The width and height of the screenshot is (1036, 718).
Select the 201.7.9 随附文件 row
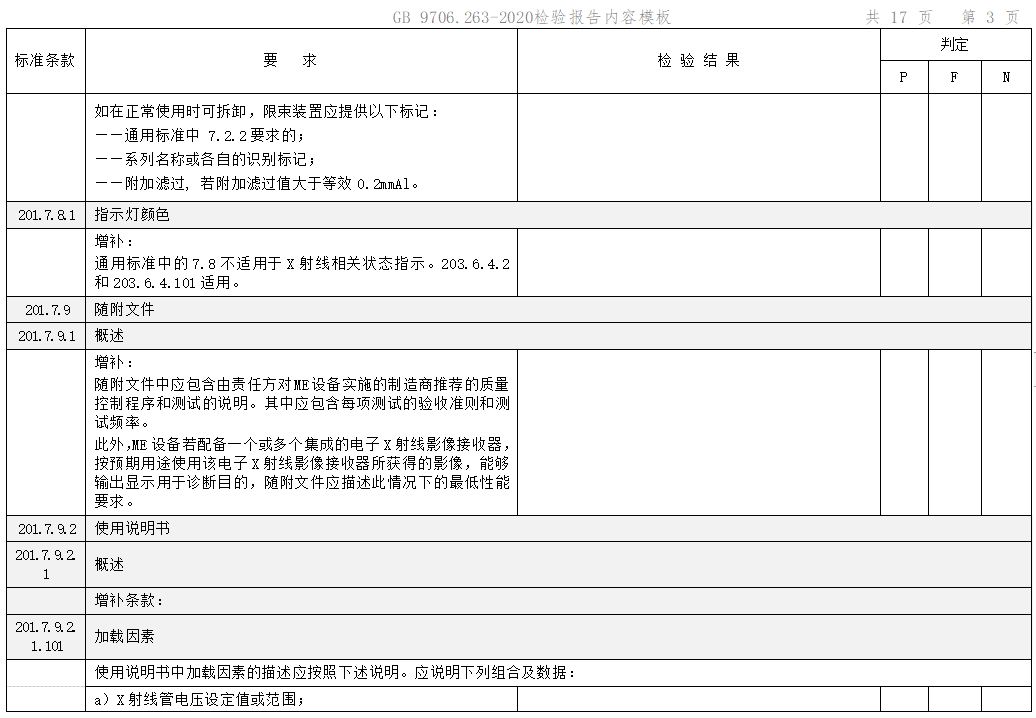click(x=519, y=309)
